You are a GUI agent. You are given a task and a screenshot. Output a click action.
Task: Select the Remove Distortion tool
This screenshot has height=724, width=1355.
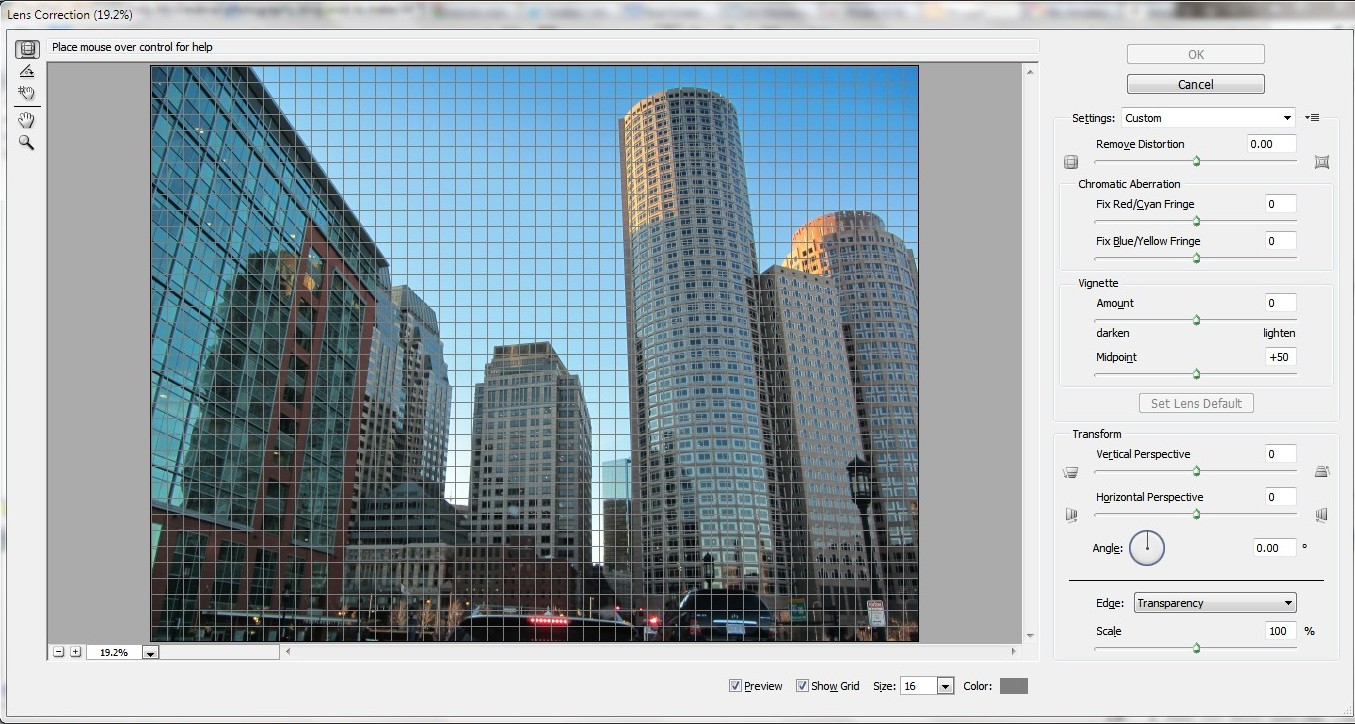(x=27, y=48)
